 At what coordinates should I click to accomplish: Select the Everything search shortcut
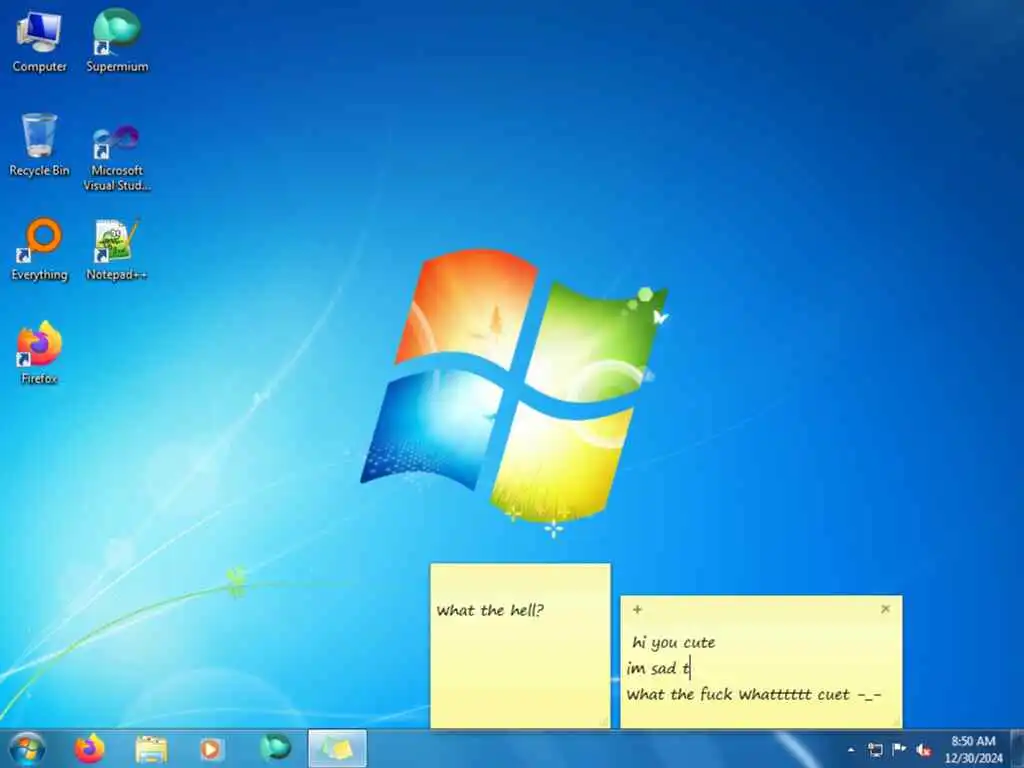coord(39,249)
